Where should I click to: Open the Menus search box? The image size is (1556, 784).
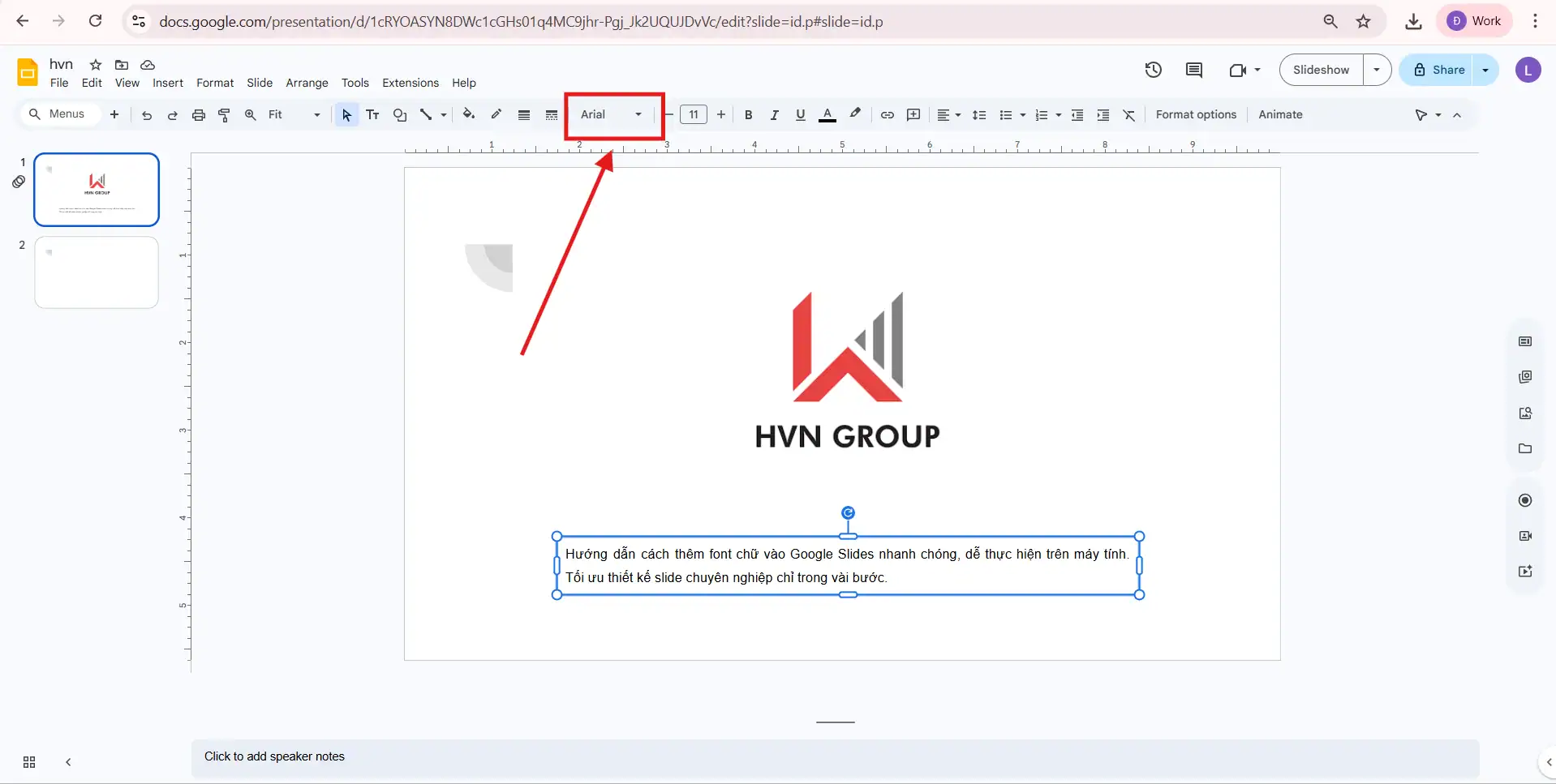coord(59,114)
